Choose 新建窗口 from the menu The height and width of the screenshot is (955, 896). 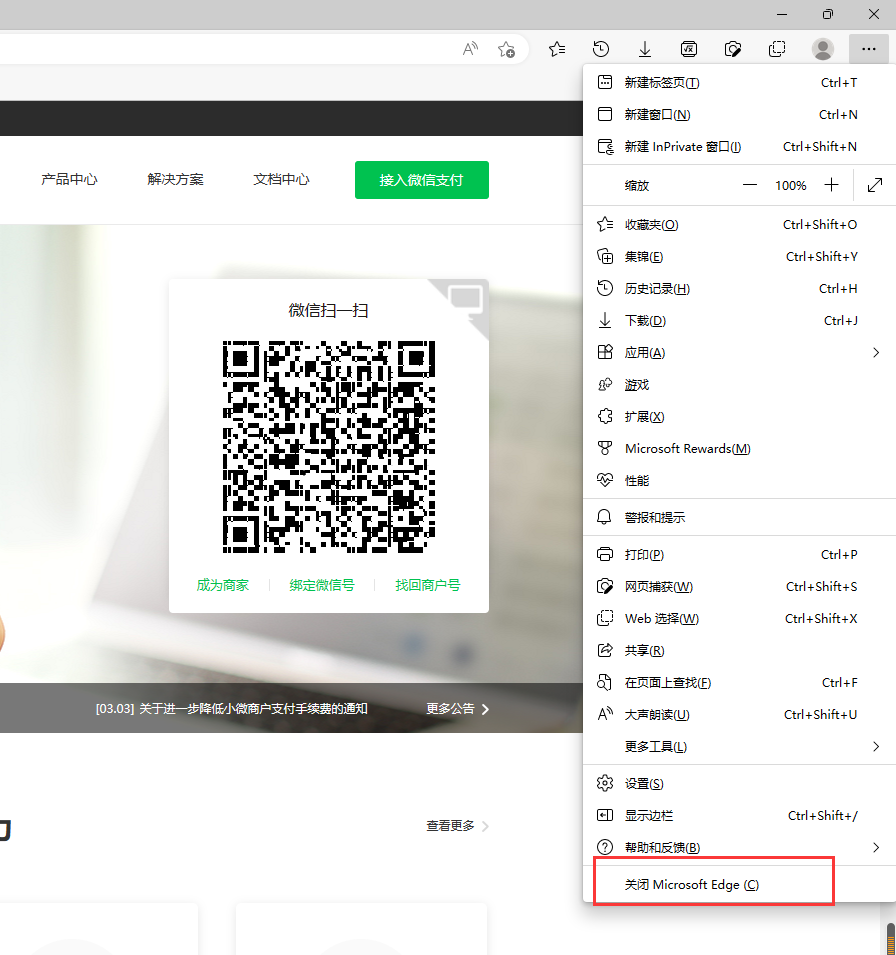(x=739, y=115)
